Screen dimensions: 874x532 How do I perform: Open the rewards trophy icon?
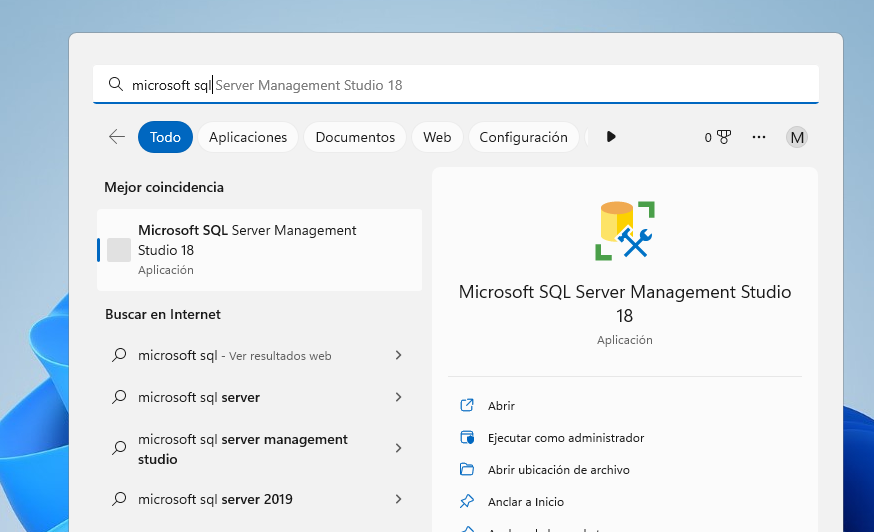coord(724,137)
